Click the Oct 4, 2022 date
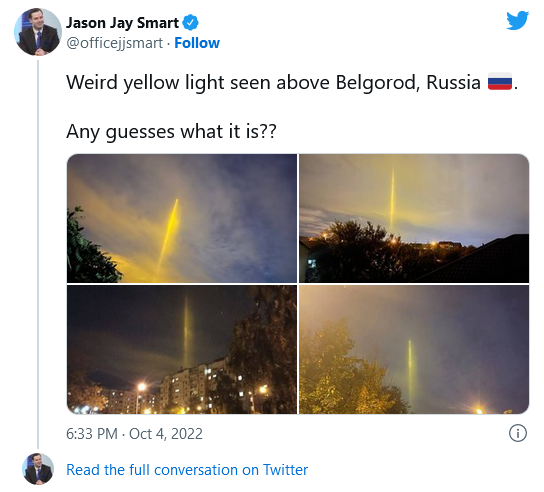Image resolution: width=544 pixels, height=492 pixels. coord(166,434)
